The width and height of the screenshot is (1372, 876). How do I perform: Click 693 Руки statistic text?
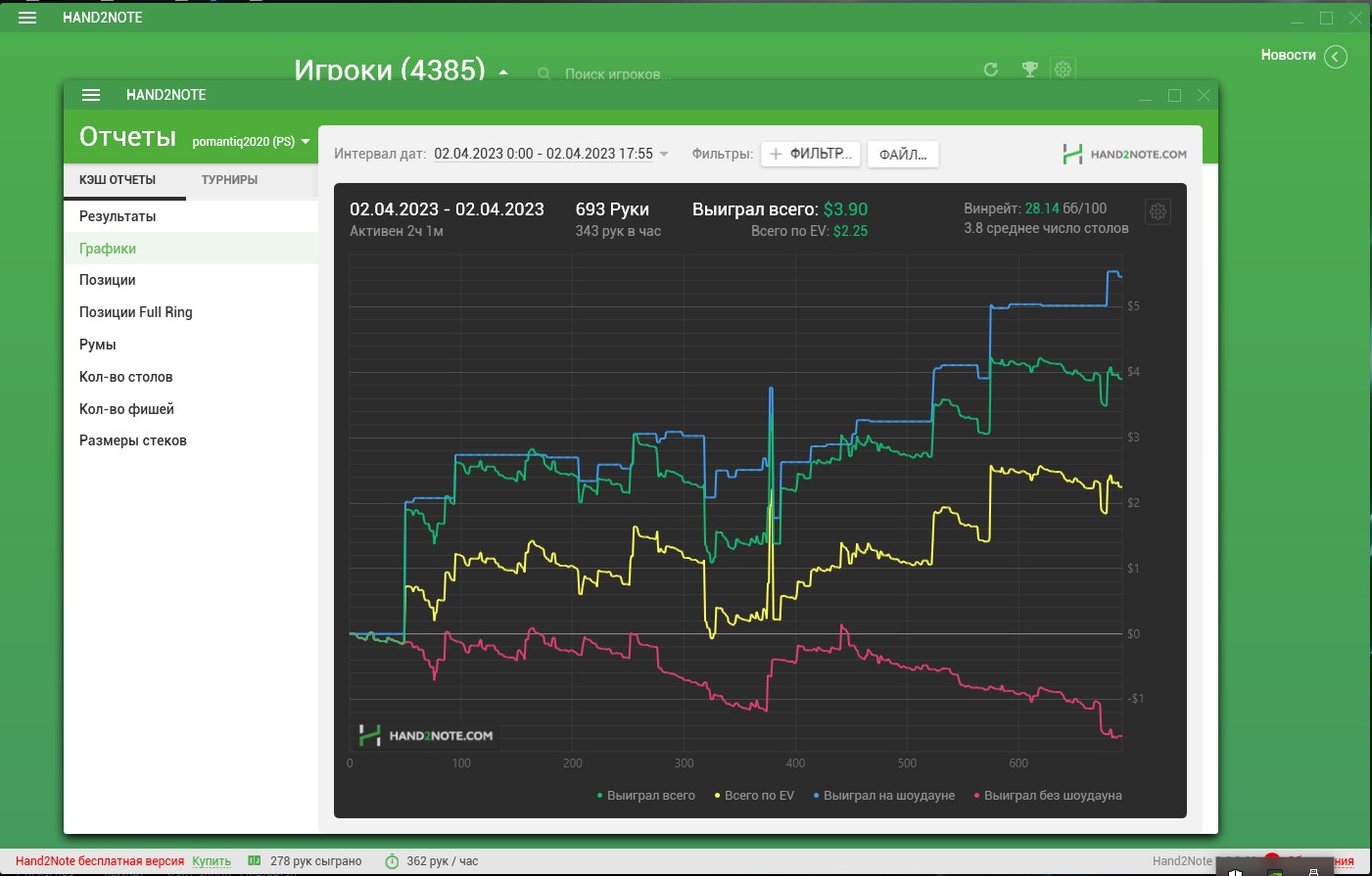pos(612,209)
